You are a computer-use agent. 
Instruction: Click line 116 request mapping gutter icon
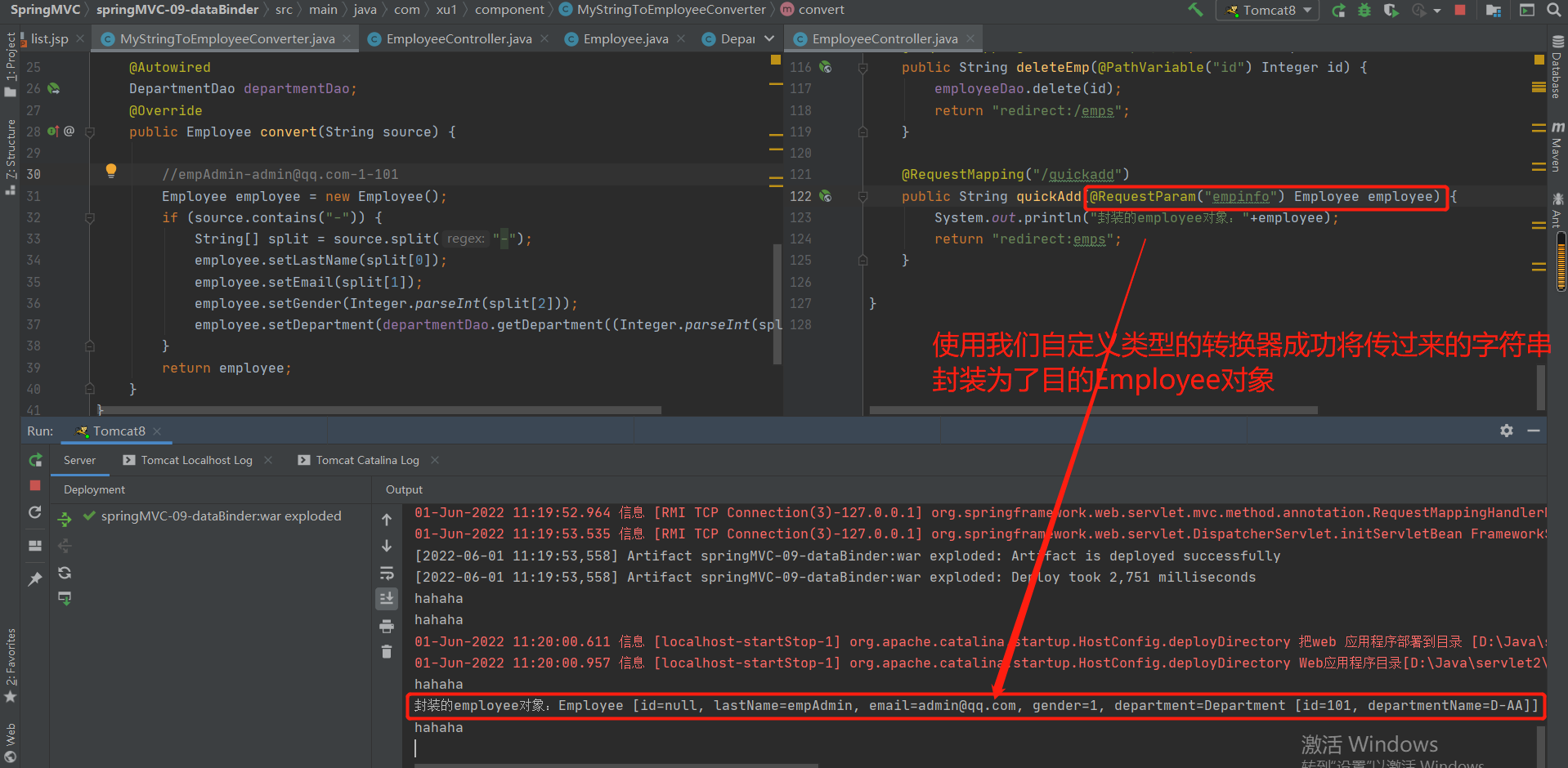826,67
